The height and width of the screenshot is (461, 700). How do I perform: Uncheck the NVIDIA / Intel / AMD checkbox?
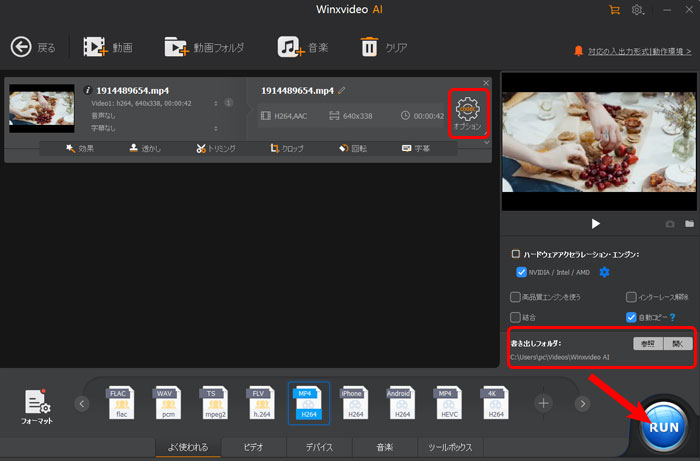[521, 272]
